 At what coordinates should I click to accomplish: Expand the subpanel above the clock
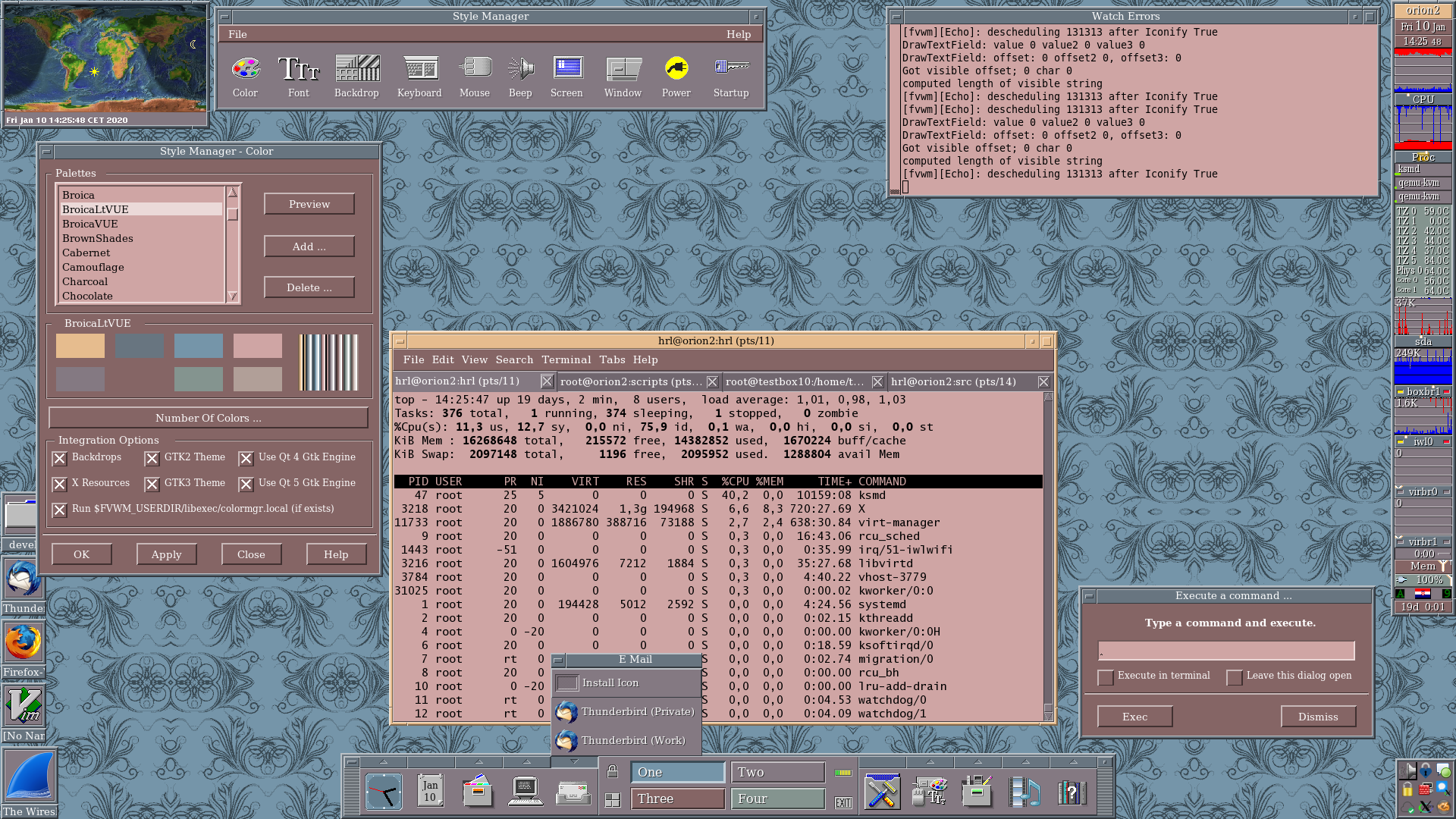[384, 761]
